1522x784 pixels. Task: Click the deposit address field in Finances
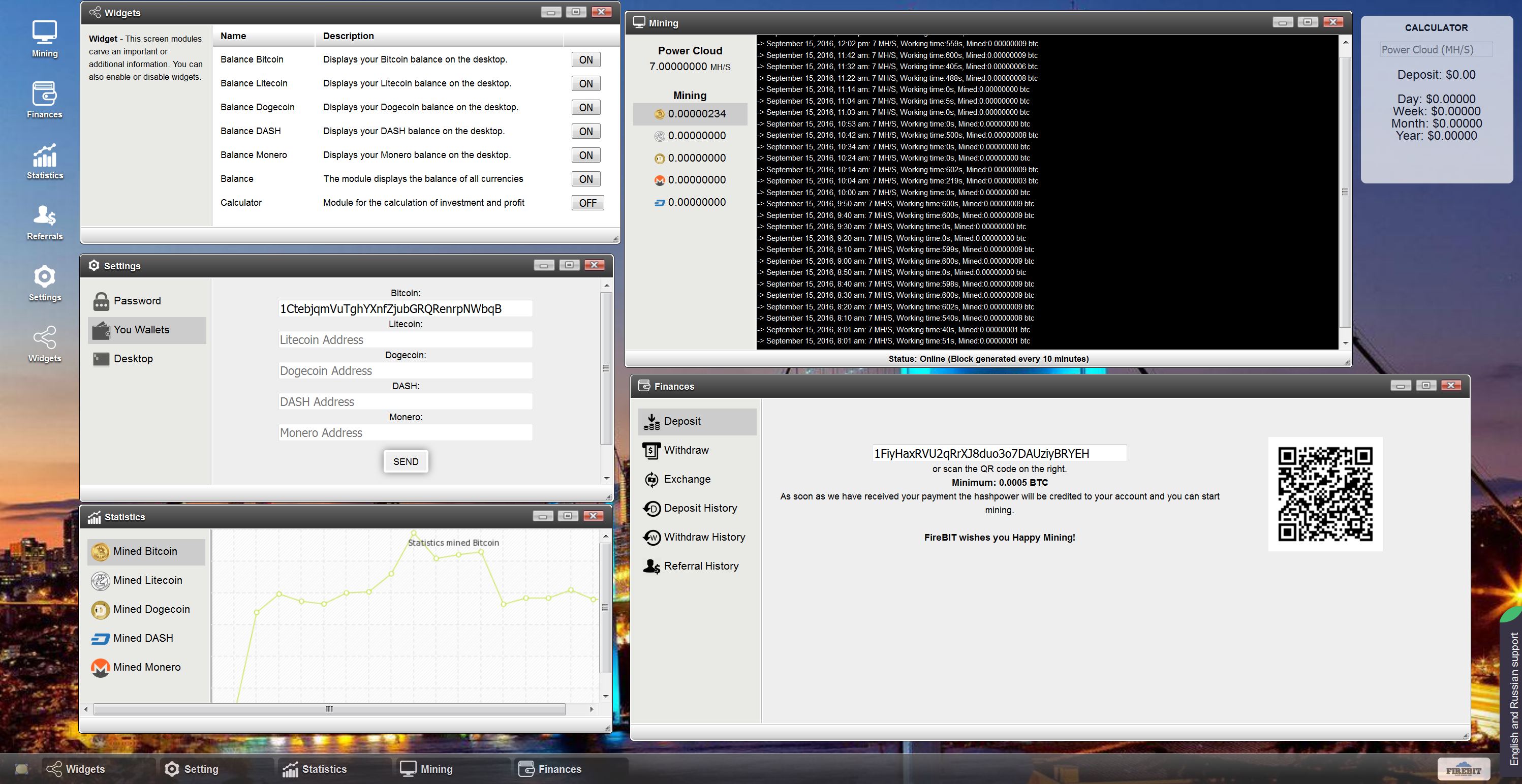pyautogui.click(x=1000, y=453)
